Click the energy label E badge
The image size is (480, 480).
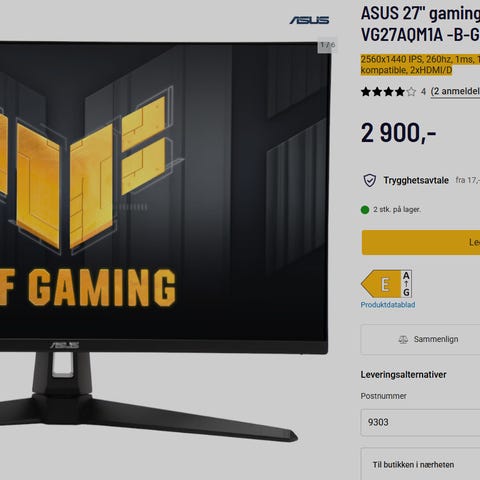click(387, 284)
